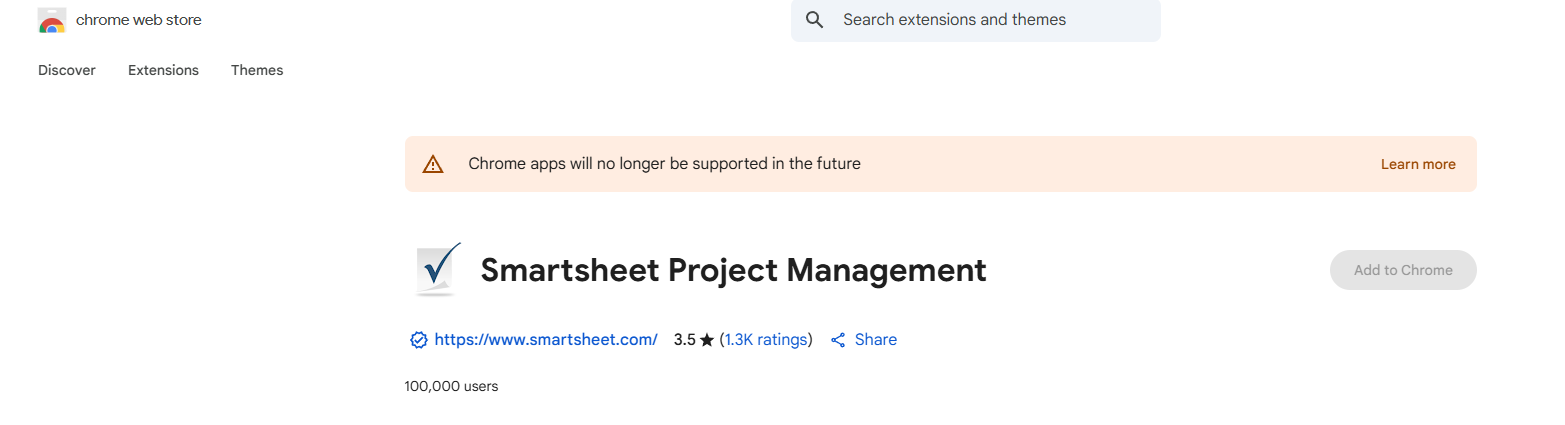
Task: Visit the https://www.smartsheet.com/ publisher link
Action: point(546,340)
